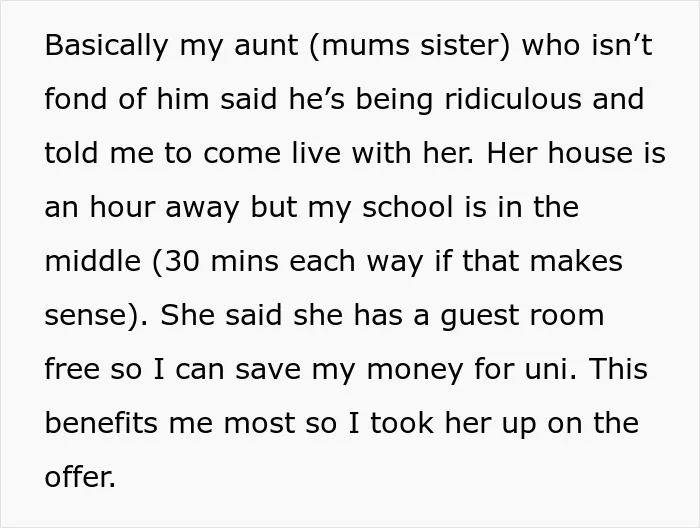Click the word "benefits" at line start
Screen dimensions: 700x528
(101, 423)
